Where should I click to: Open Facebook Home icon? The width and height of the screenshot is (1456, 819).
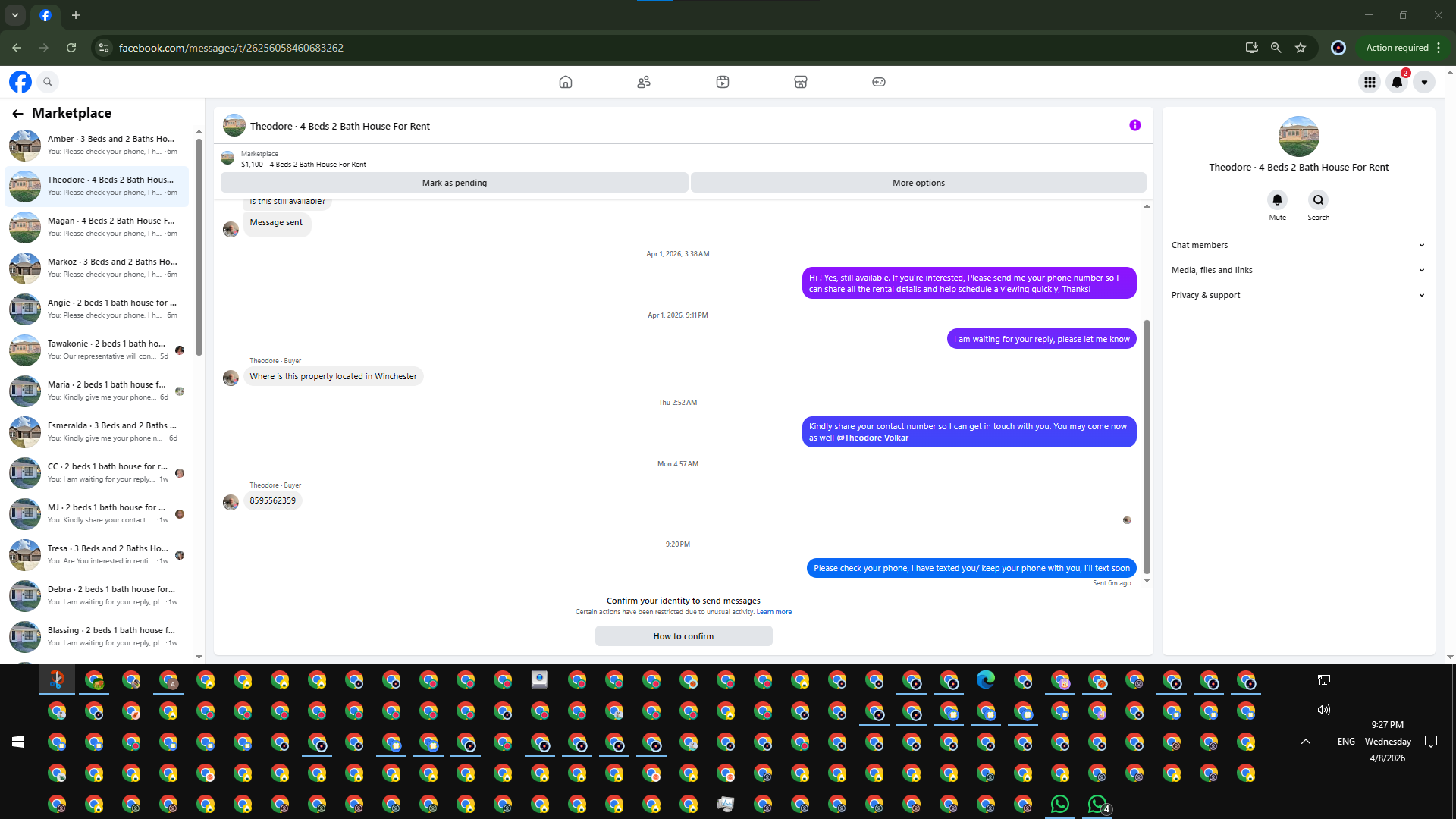[x=565, y=82]
